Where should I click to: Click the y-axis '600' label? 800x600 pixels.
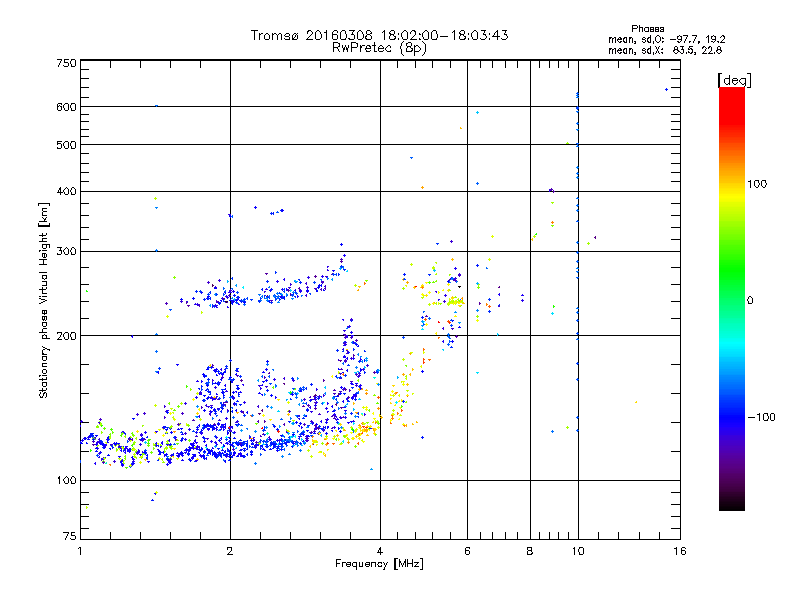point(67,107)
